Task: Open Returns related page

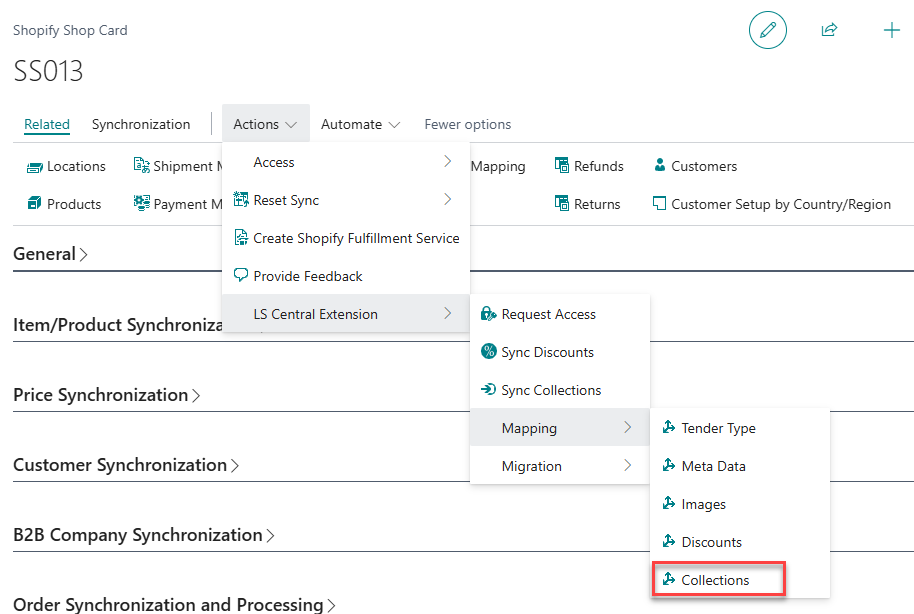Action: click(x=587, y=204)
